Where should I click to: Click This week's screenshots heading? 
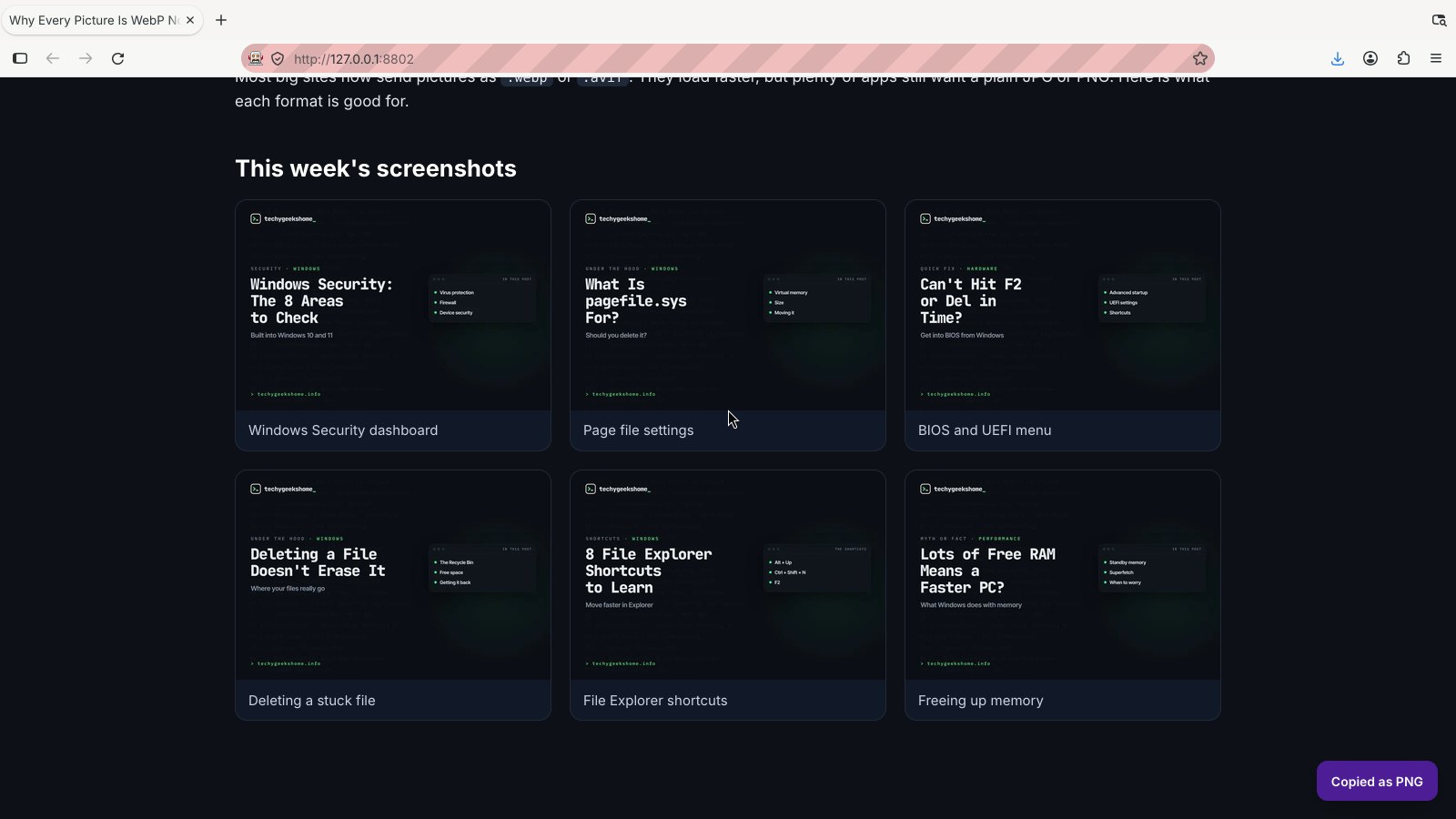pos(376,168)
